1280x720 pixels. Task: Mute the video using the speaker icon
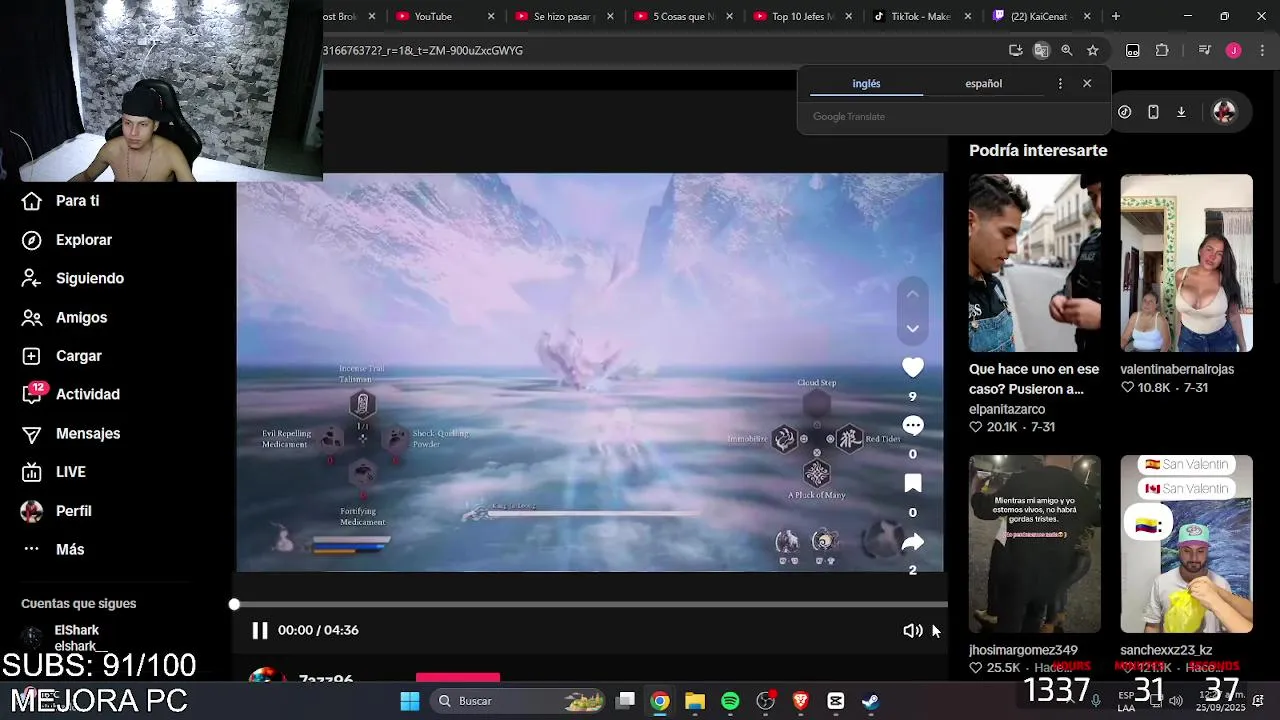coord(912,630)
